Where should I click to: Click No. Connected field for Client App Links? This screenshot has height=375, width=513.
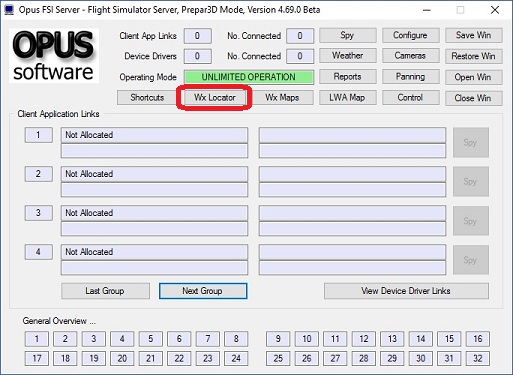pyautogui.click(x=300, y=36)
